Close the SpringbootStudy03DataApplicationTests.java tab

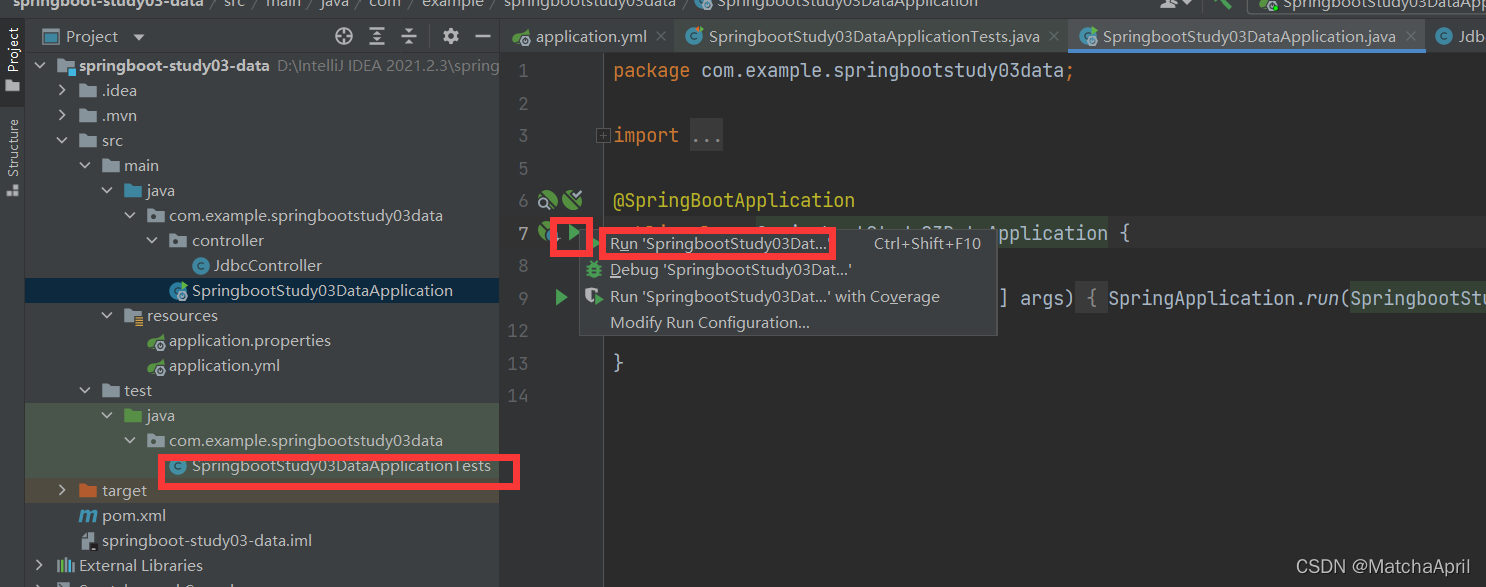[1053, 37]
